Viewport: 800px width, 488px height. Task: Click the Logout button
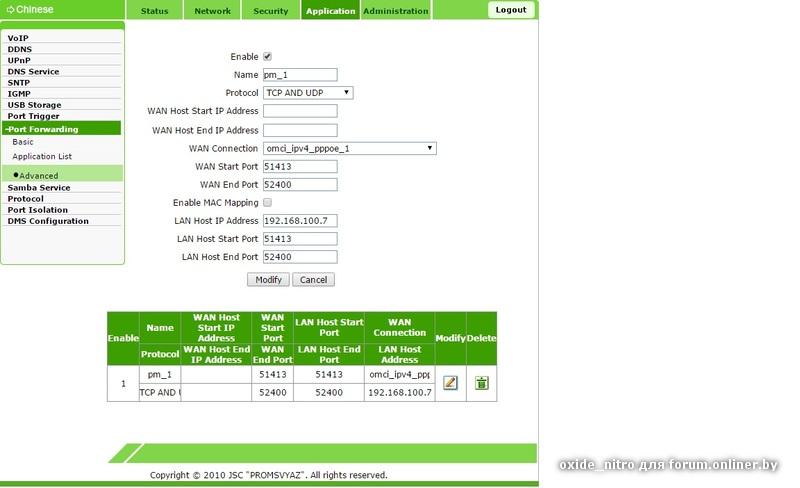(x=511, y=10)
